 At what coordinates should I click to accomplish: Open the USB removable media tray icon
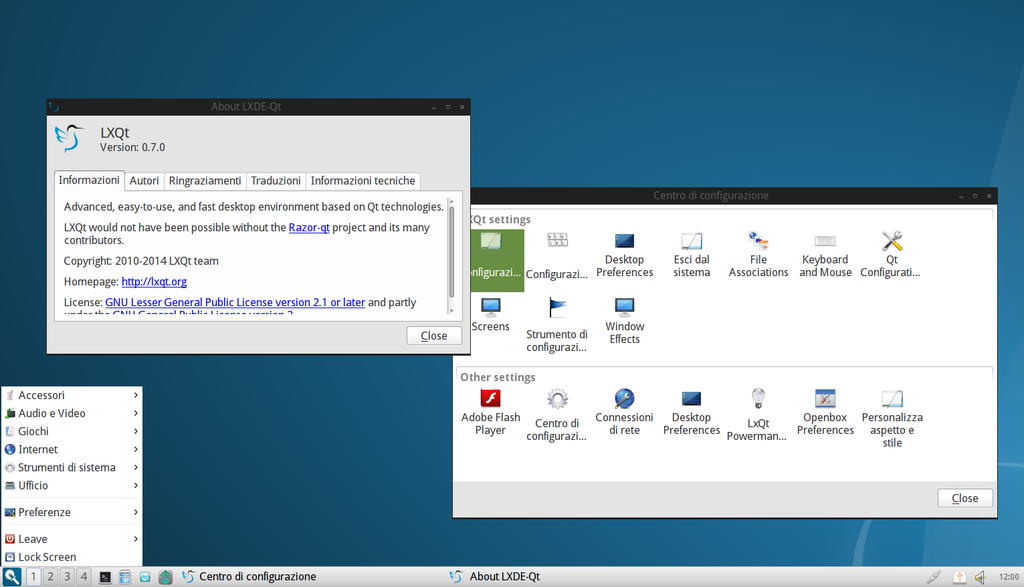click(x=958, y=577)
